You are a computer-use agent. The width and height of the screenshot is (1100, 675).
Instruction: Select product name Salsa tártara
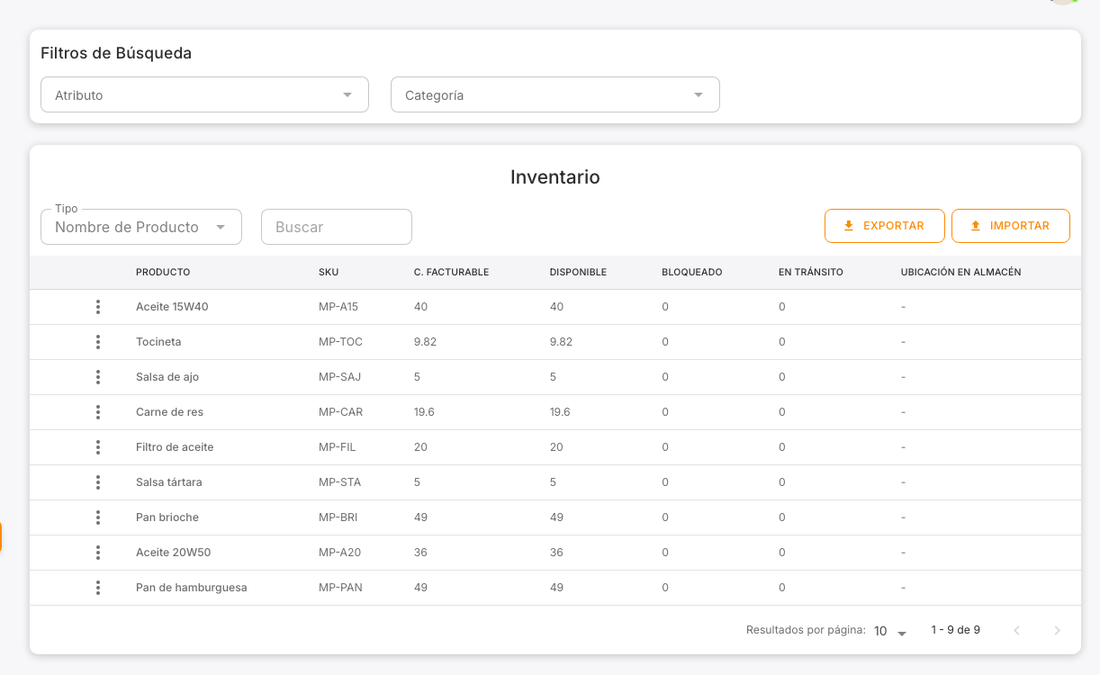(x=169, y=482)
